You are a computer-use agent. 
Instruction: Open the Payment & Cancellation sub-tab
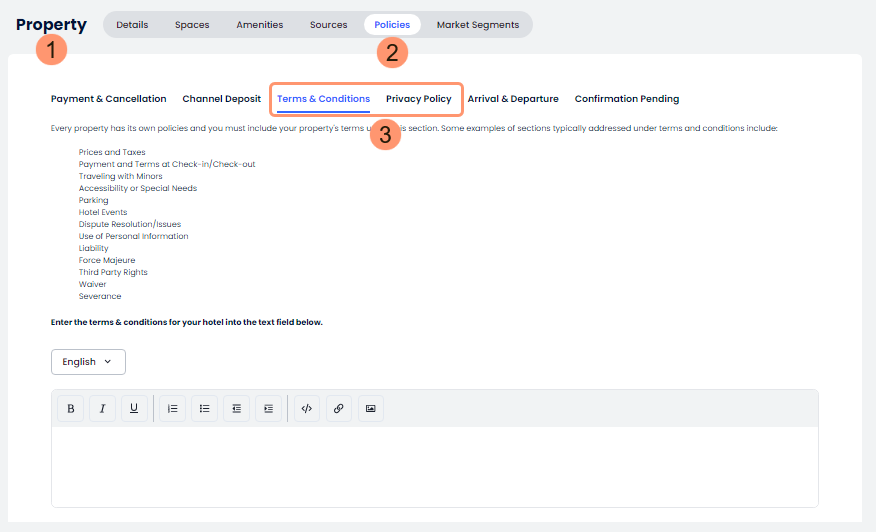coord(108,99)
